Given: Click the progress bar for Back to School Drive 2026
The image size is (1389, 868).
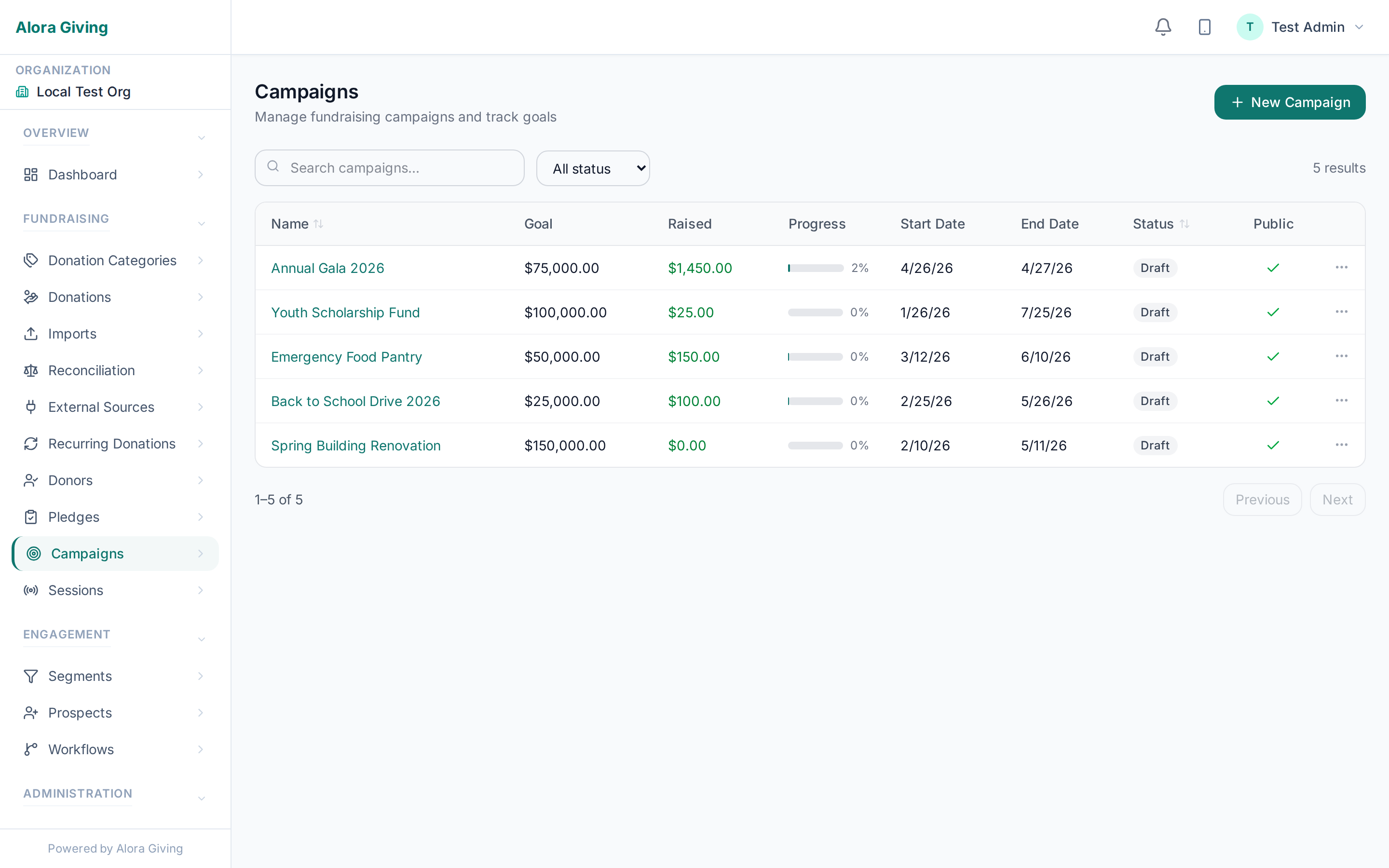Looking at the screenshot, I should point(815,401).
